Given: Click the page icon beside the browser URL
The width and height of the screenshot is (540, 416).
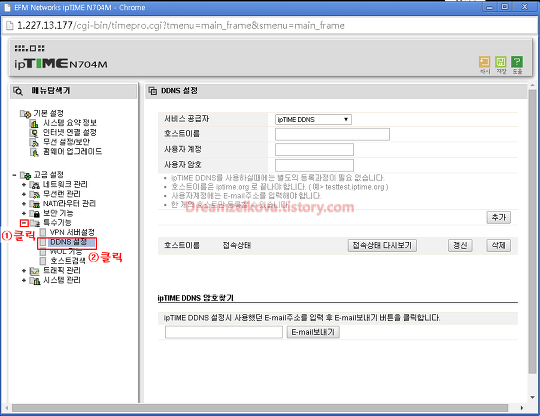Looking at the screenshot, I should tap(10, 26).
